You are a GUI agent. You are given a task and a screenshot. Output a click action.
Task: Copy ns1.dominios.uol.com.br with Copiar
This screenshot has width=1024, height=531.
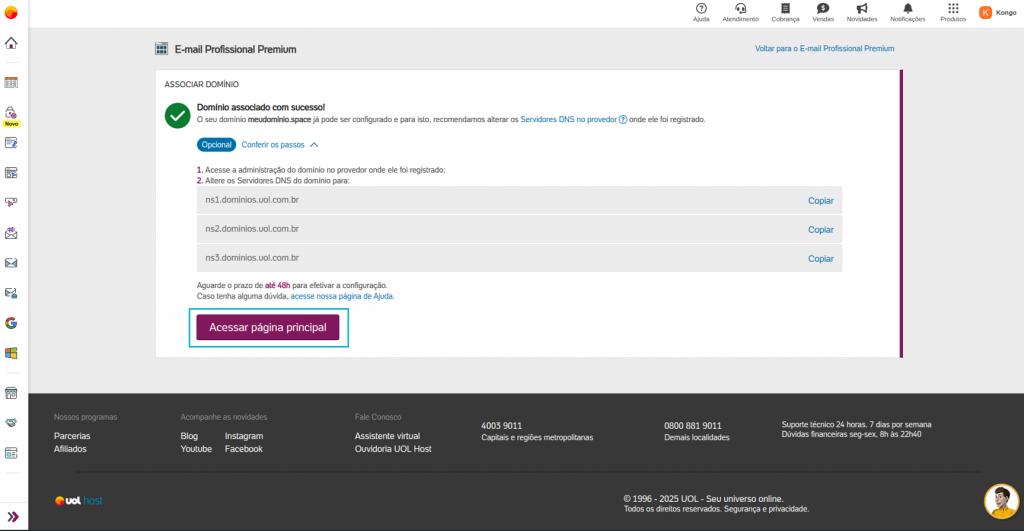click(x=820, y=201)
